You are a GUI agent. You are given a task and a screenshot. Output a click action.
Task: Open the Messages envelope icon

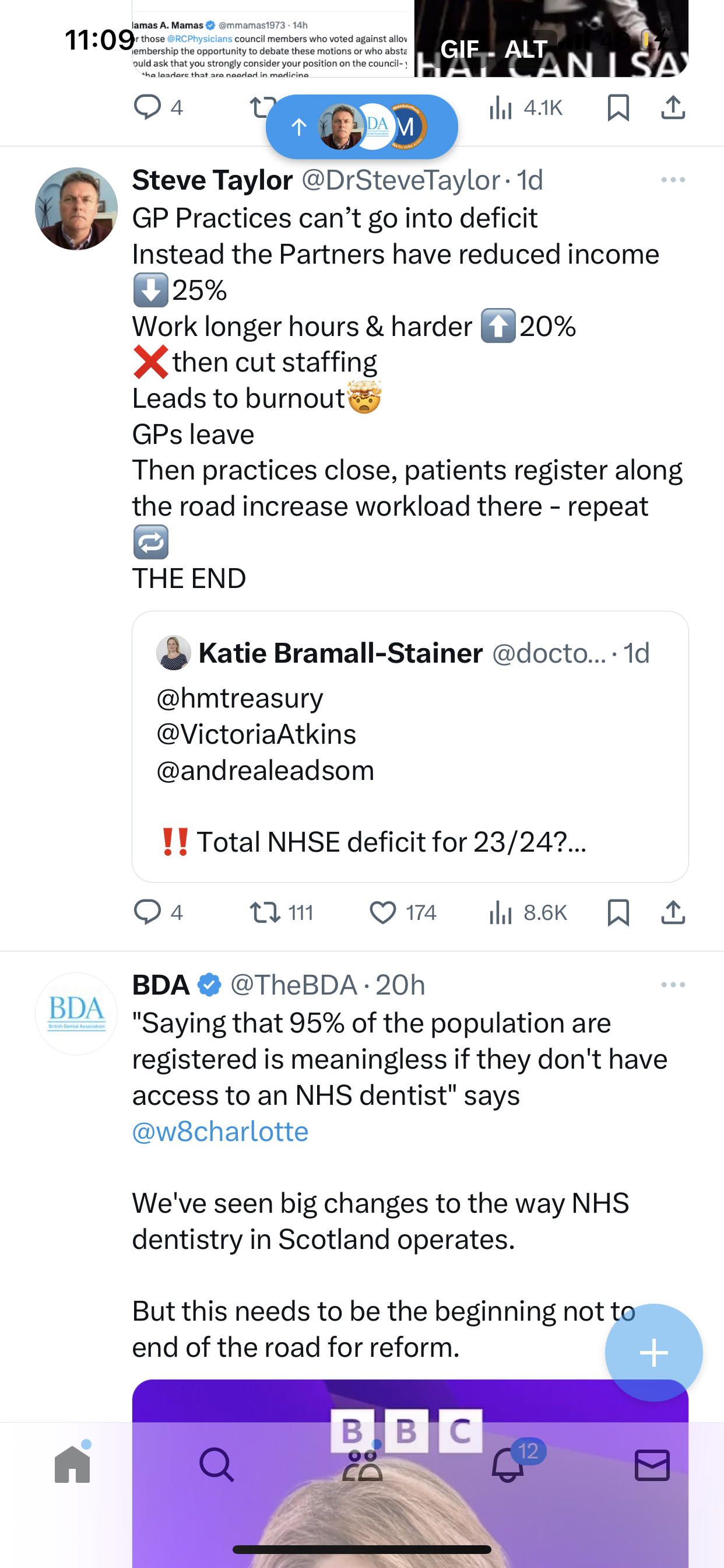point(652,1465)
